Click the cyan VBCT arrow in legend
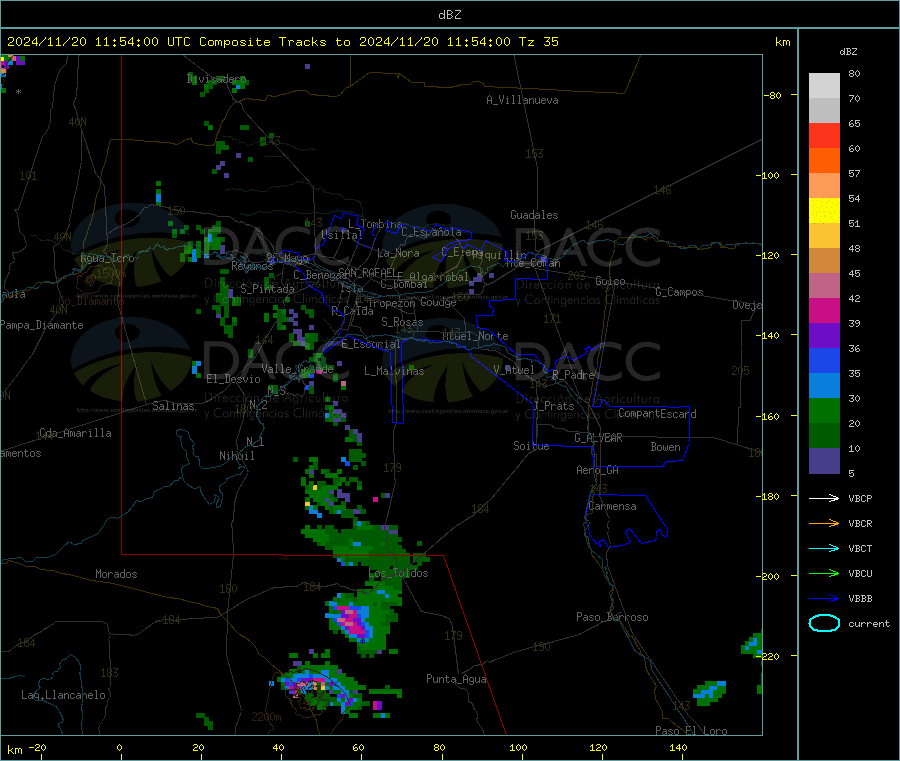 coord(824,548)
